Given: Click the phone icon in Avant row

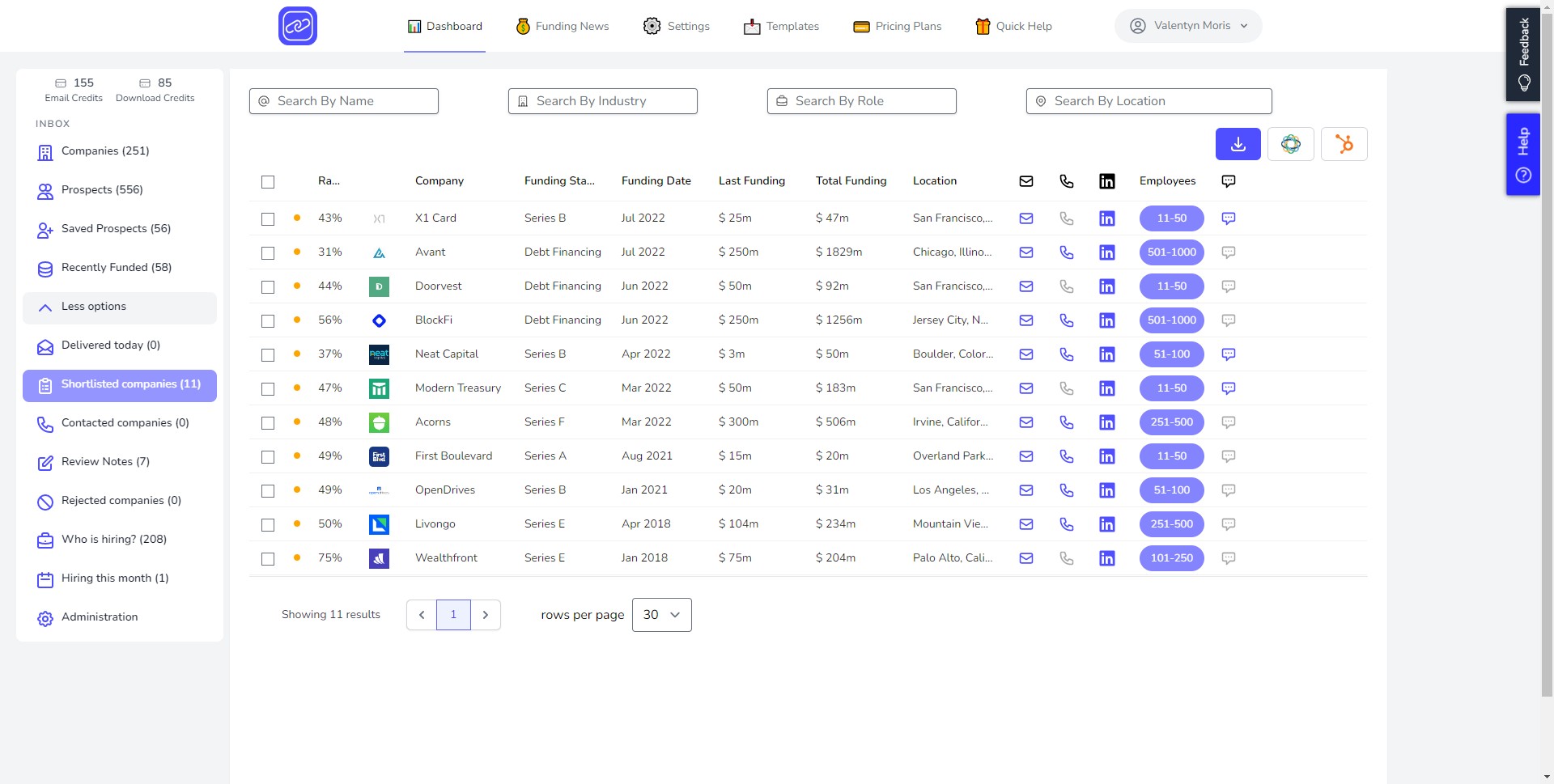Looking at the screenshot, I should click(1067, 252).
